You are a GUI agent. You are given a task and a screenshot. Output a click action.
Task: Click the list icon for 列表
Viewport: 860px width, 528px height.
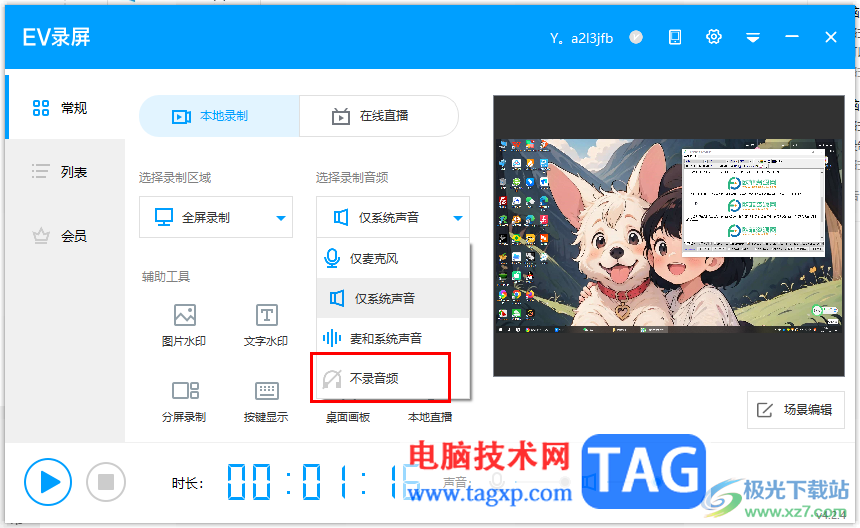point(41,172)
